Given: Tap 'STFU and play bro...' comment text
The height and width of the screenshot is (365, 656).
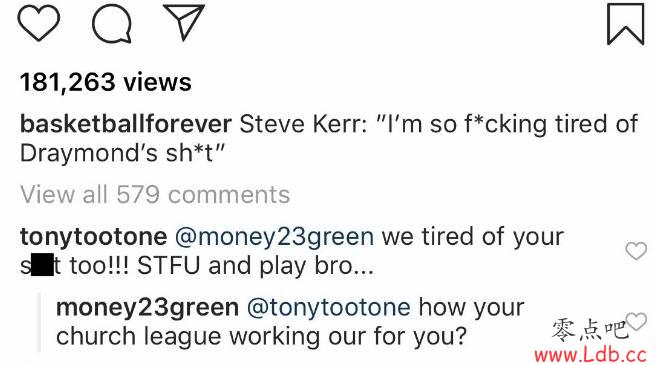Looking at the screenshot, I should click(x=255, y=266).
